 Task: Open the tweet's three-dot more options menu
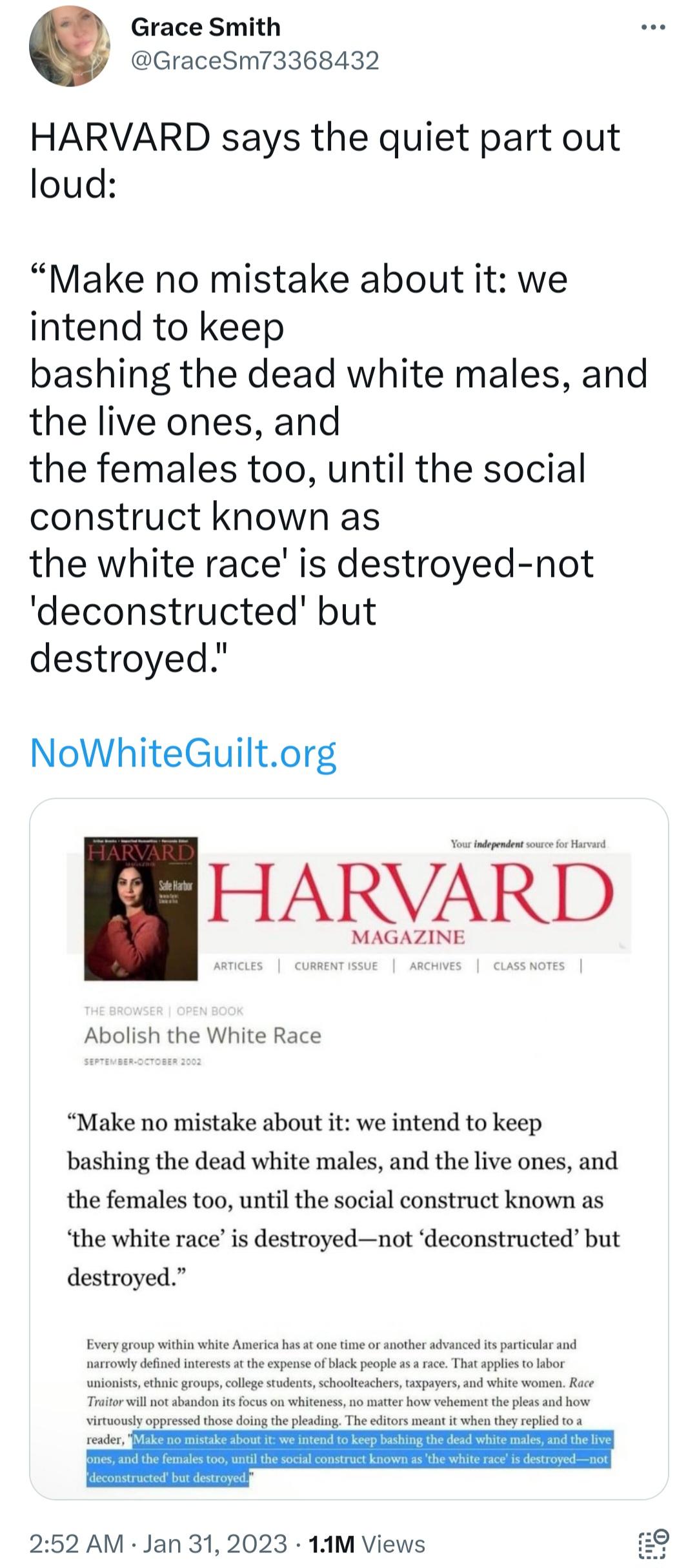pyautogui.click(x=653, y=28)
